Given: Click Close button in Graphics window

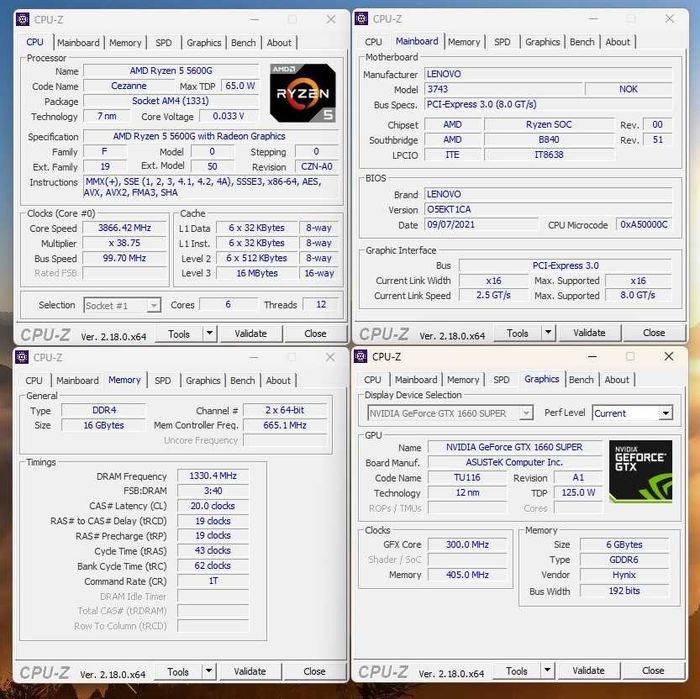Looking at the screenshot, I should [x=653, y=671].
